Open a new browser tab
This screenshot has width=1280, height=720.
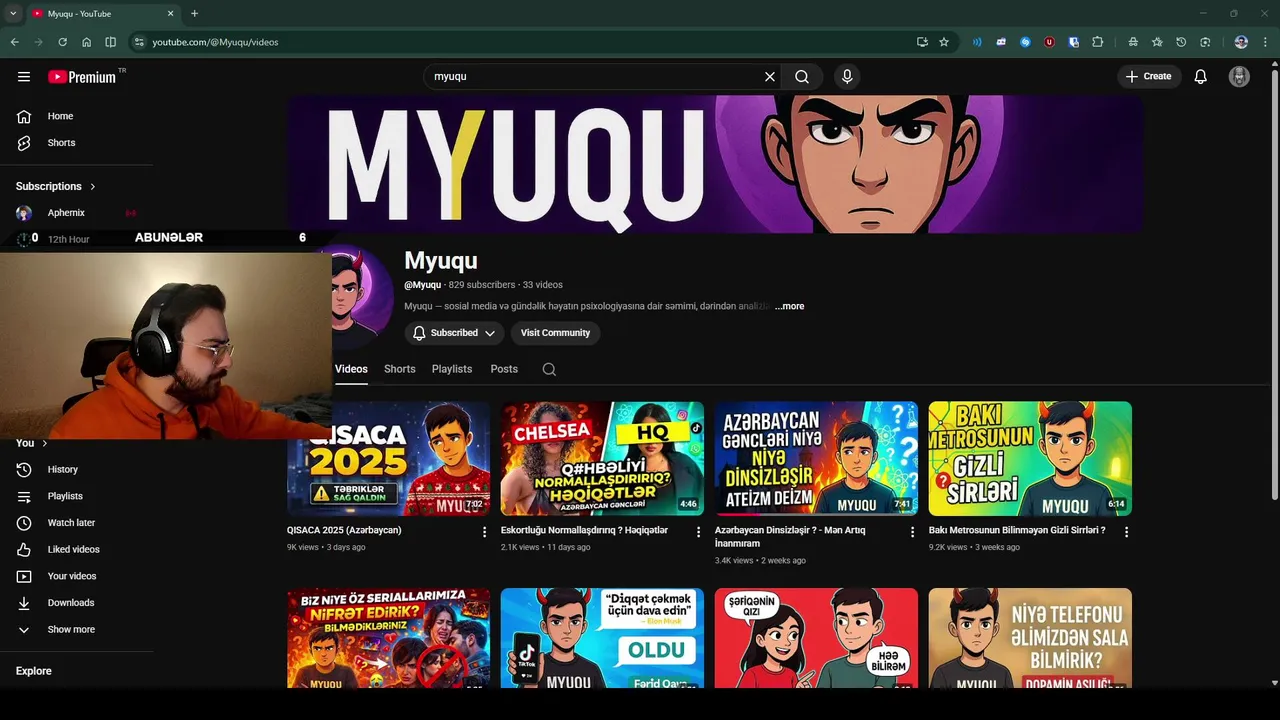click(x=194, y=13)
